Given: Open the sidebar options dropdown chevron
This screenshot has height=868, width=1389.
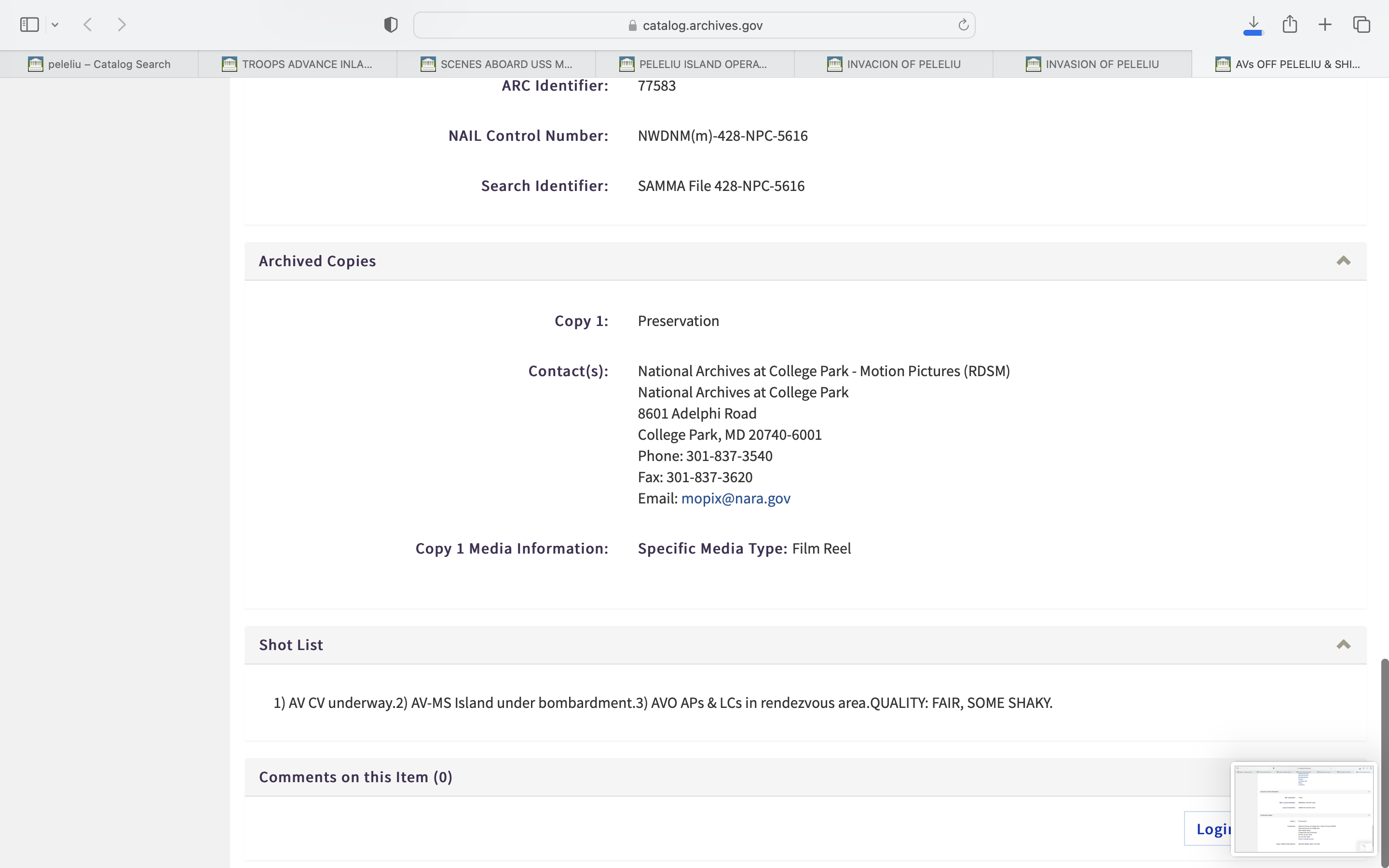Looking at the screenshot, I should 55,25.
